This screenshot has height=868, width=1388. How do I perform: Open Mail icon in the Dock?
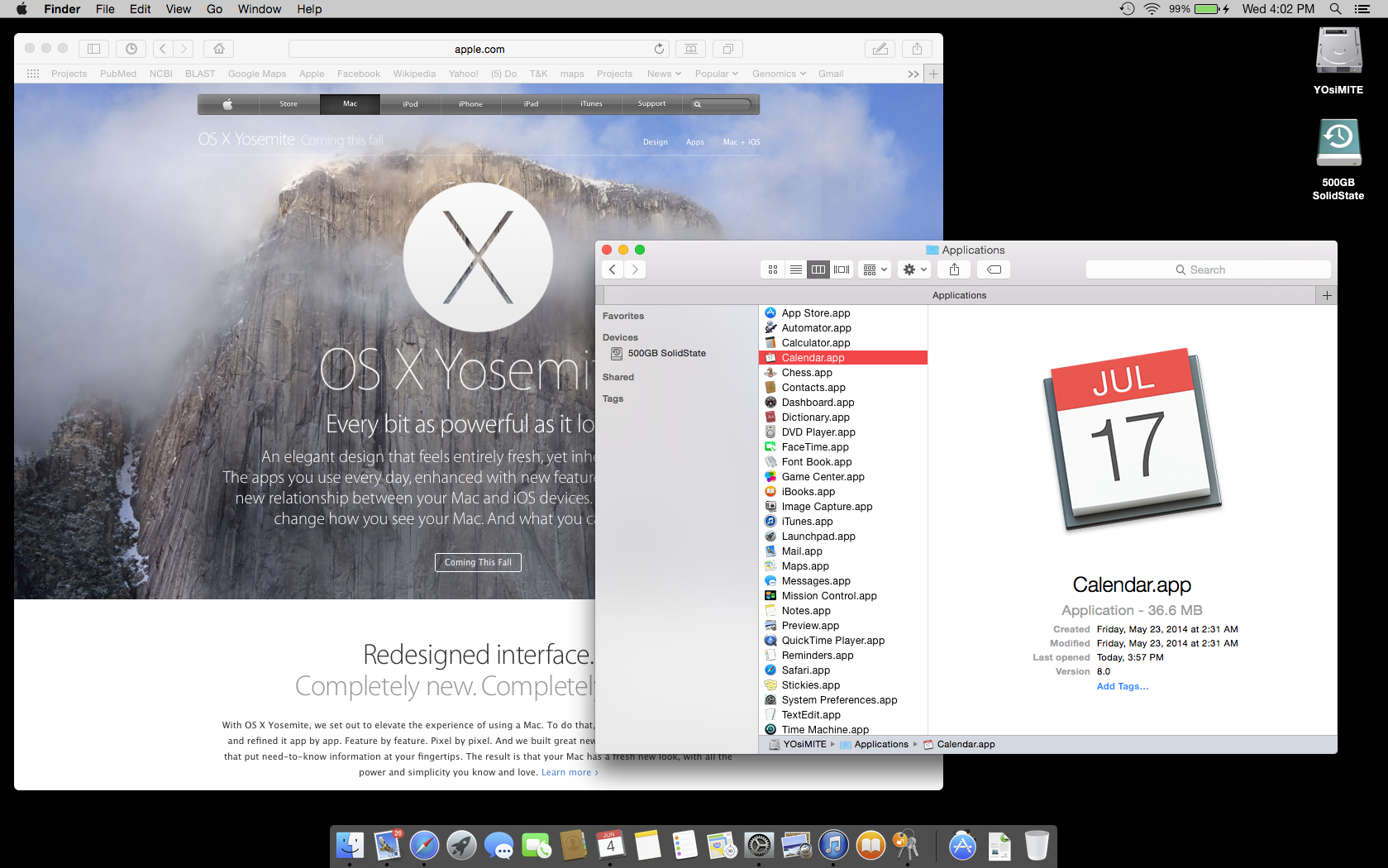click(x=387, y=845)
